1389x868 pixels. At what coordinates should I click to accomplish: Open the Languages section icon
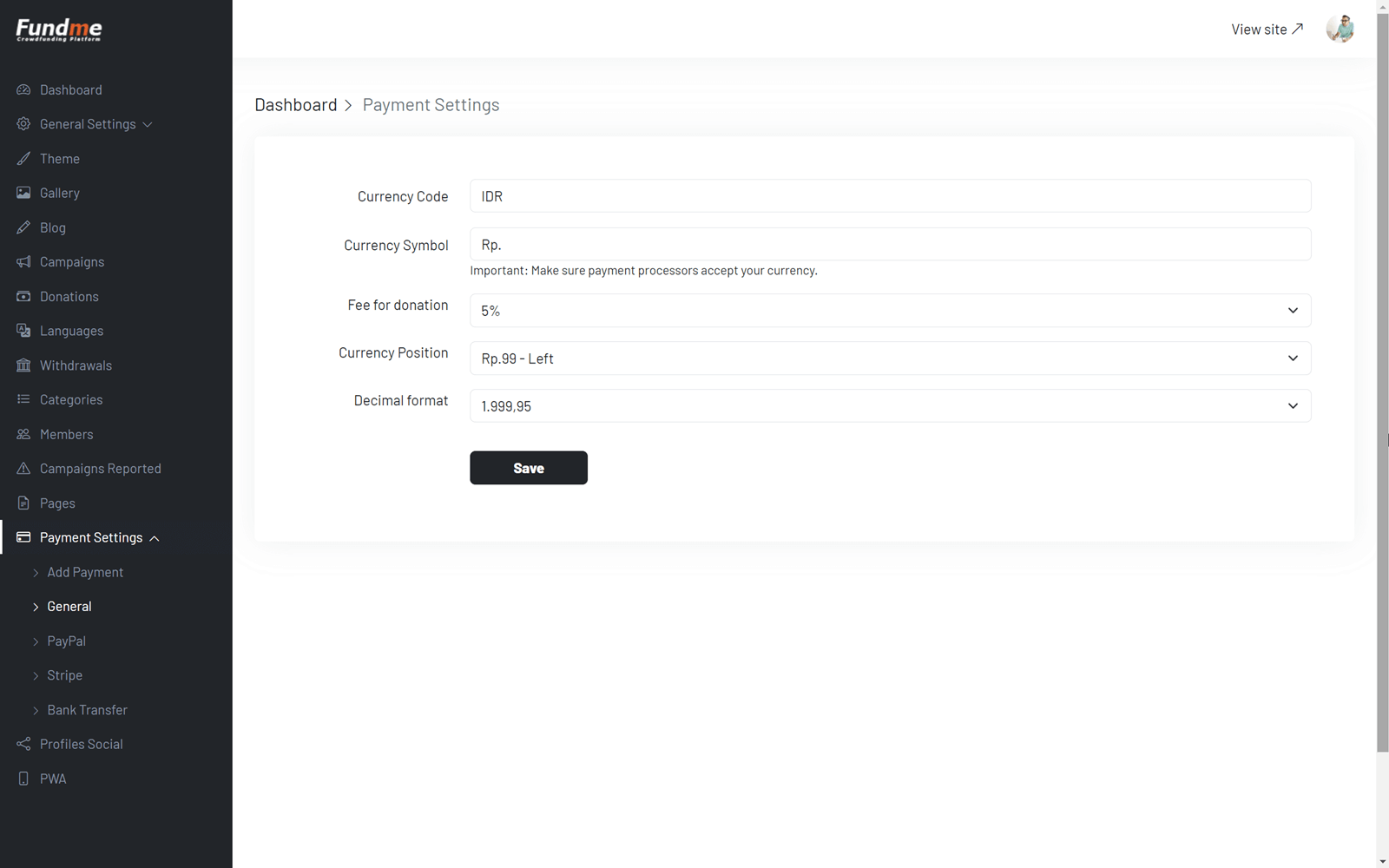point(23,331)
